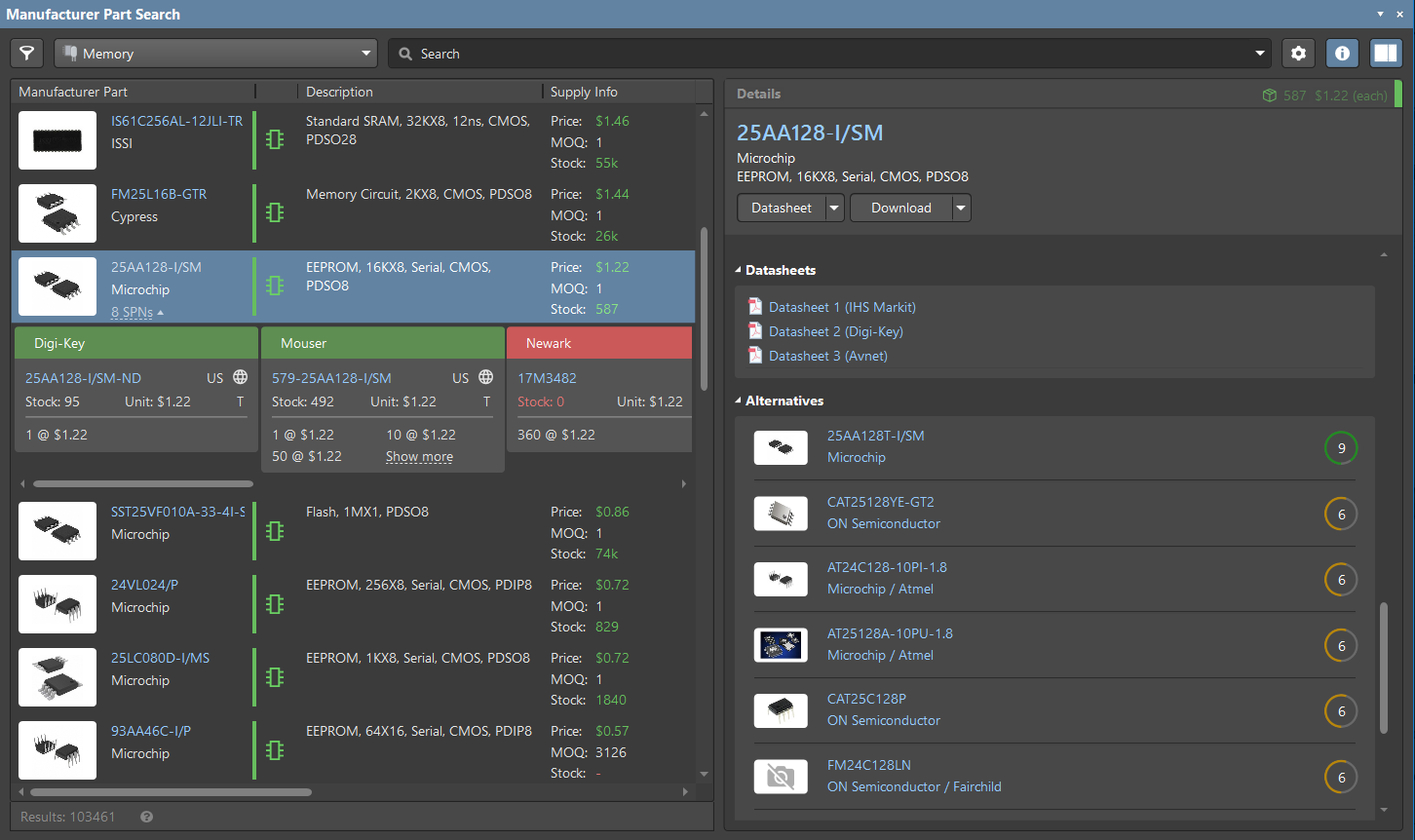Select alternative part CAT25128YE-GT2

[x=880, y=502]
